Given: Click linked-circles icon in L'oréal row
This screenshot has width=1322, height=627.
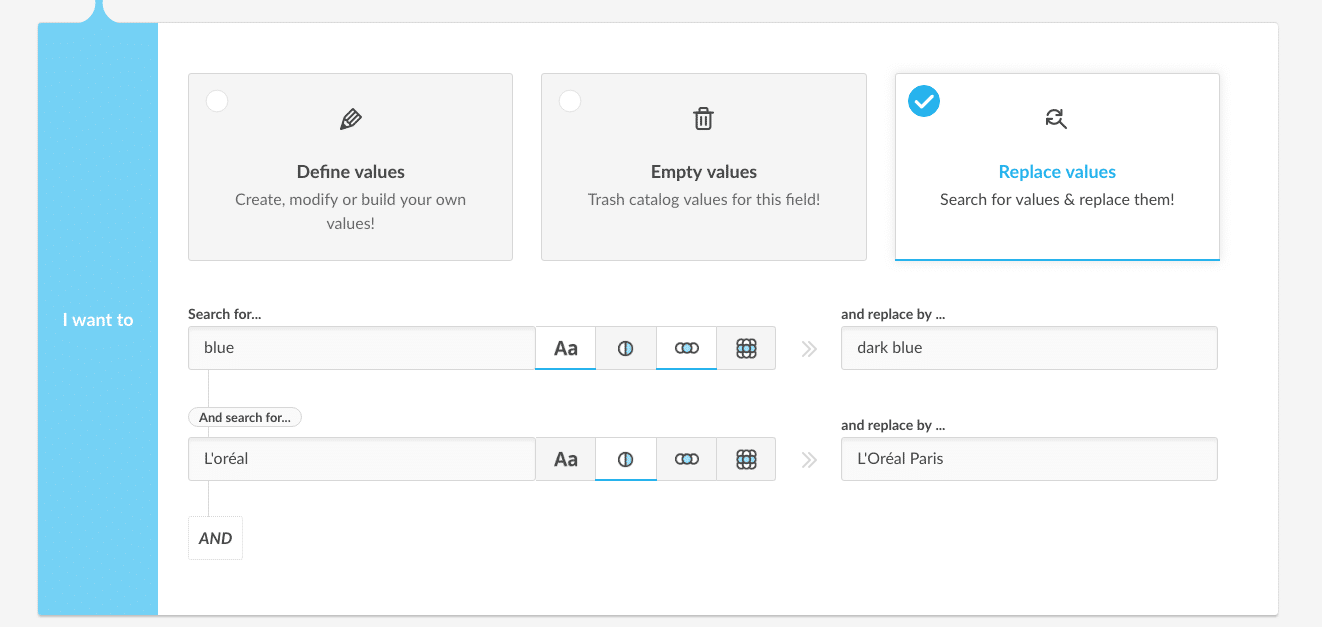Looking at the screenshot, I should click(686, 459).
